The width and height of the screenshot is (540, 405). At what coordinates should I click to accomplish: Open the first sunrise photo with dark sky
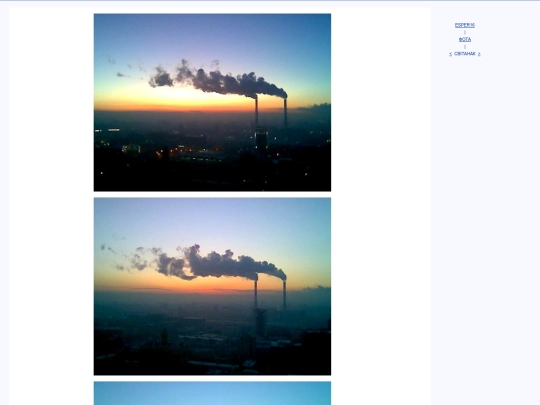click(x=212, y=102)
